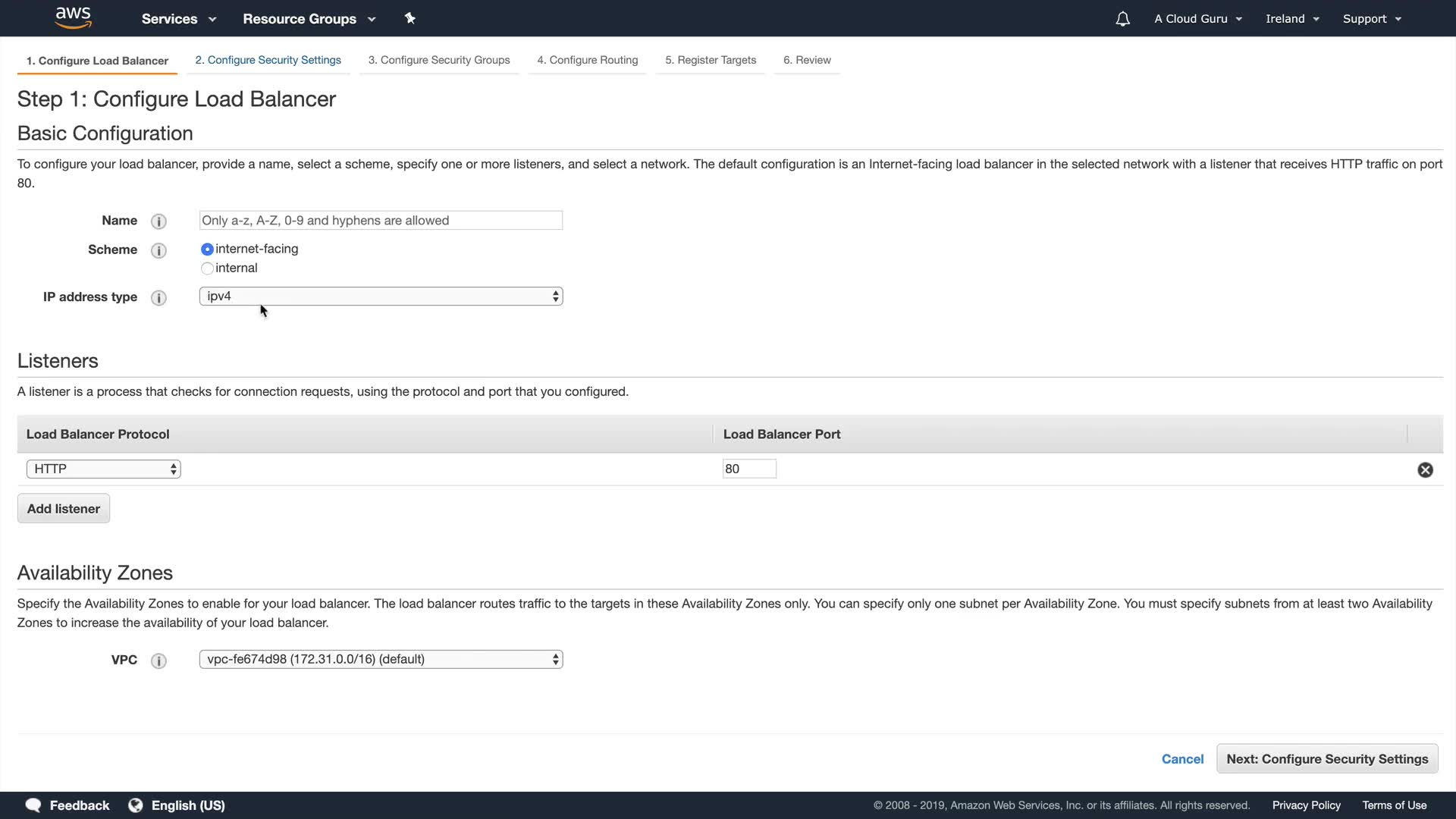This screenshot has width=1456, height=819.
Task: Click the Cancel link
Action: 1182,759
